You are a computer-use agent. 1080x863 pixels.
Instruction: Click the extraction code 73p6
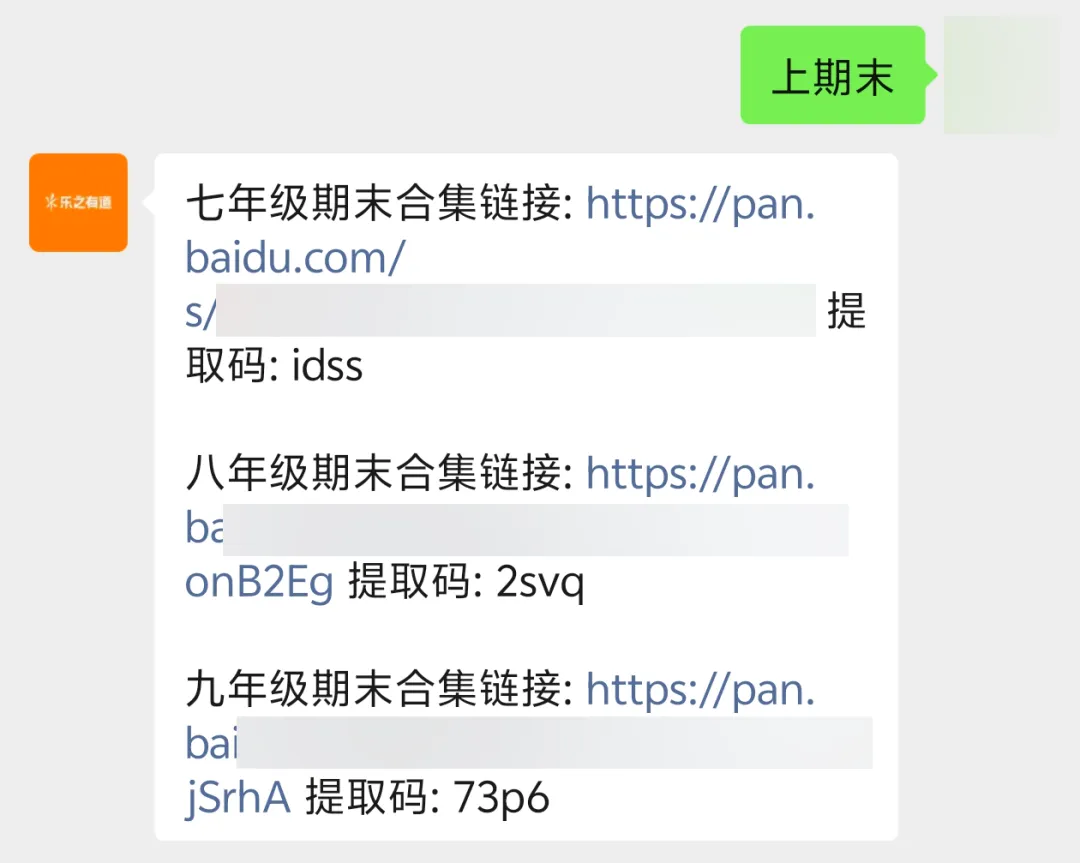point(501,798)
